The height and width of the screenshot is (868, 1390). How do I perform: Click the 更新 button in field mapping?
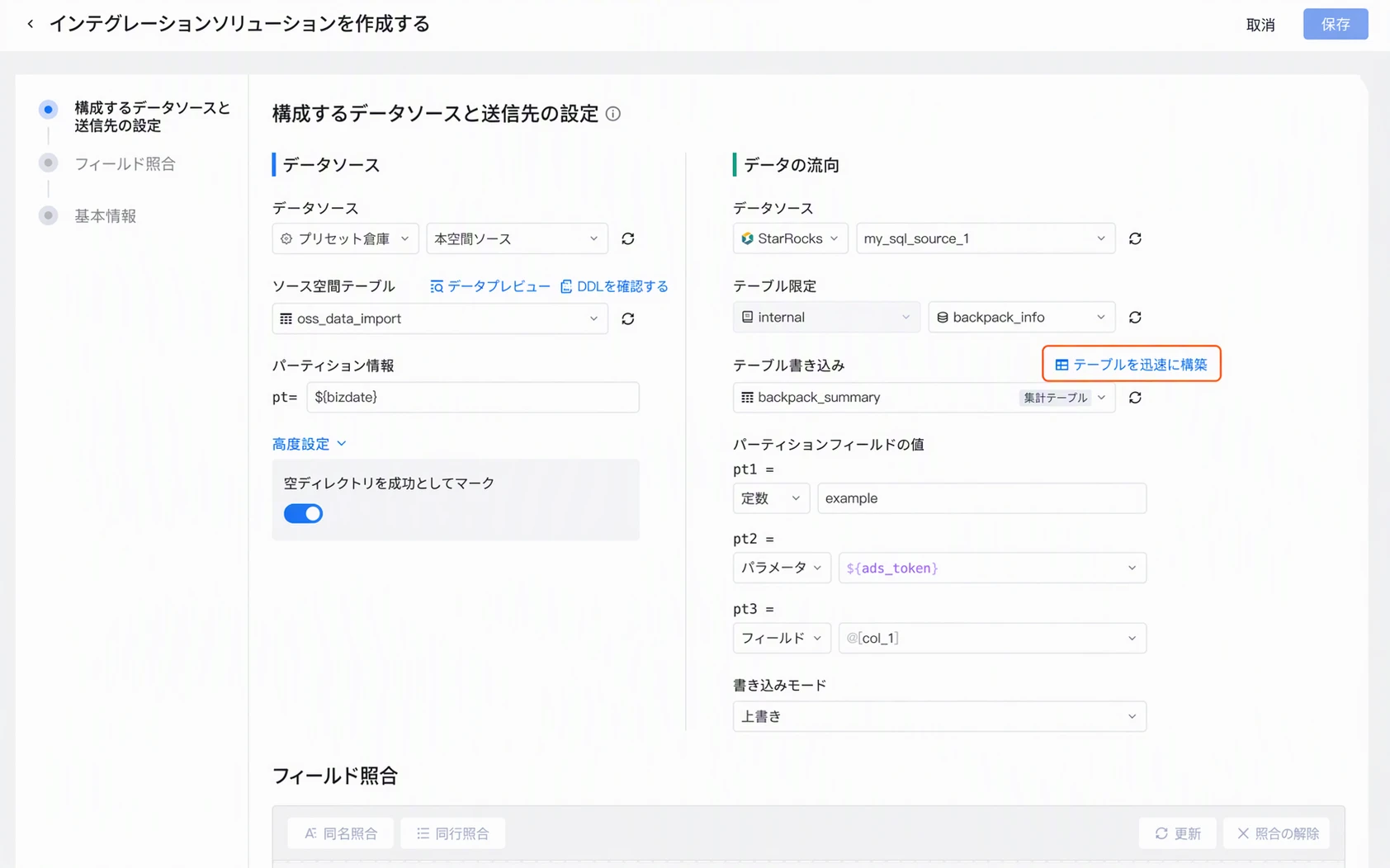pyautogui.click(x=1177, y=833)
